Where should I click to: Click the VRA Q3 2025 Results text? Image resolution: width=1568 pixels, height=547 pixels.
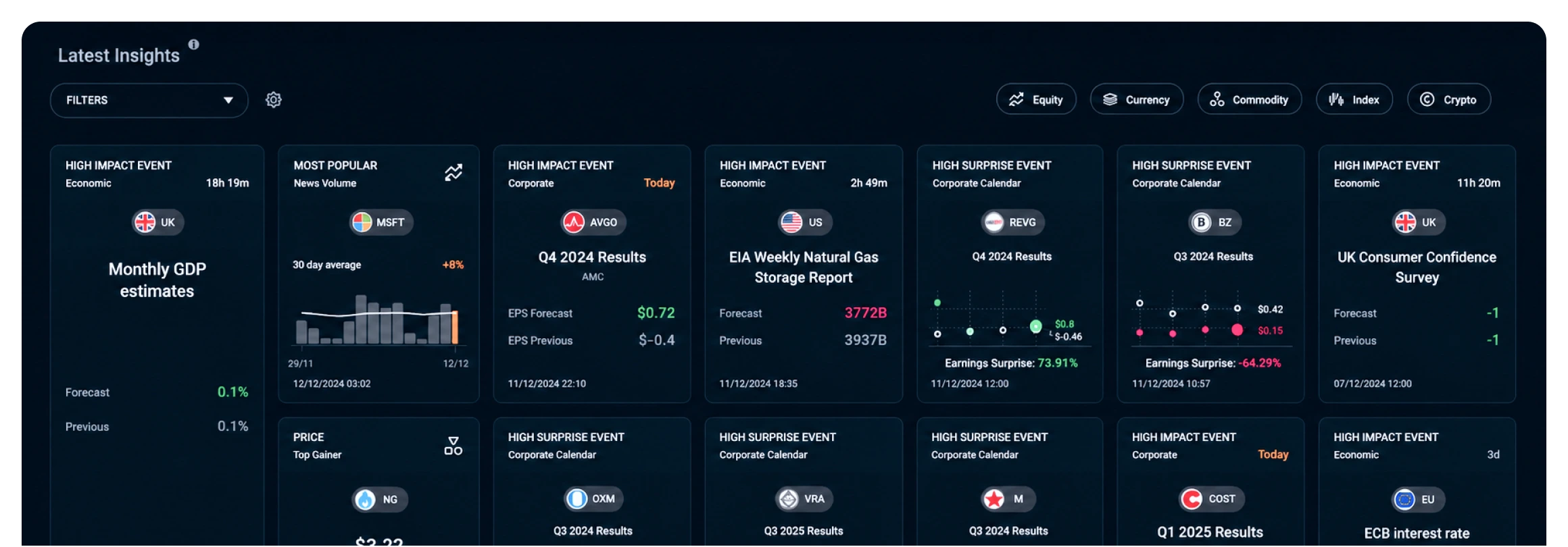click(x=803, y=531)
